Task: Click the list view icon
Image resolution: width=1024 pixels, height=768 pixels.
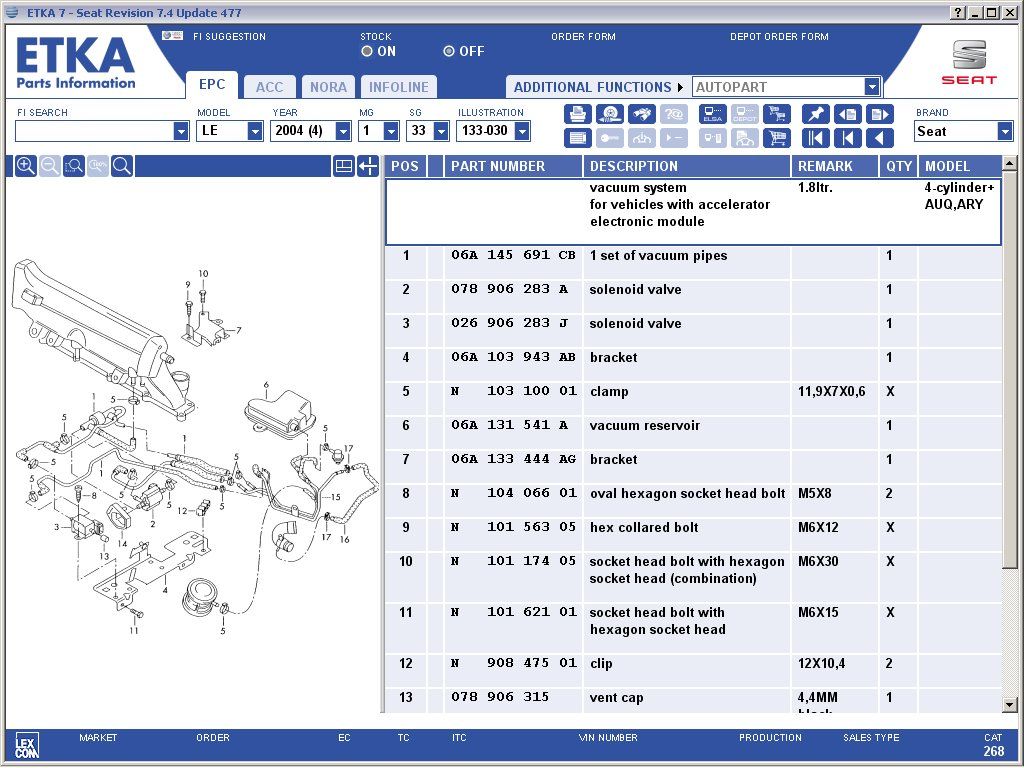Action: pos(577,138)
